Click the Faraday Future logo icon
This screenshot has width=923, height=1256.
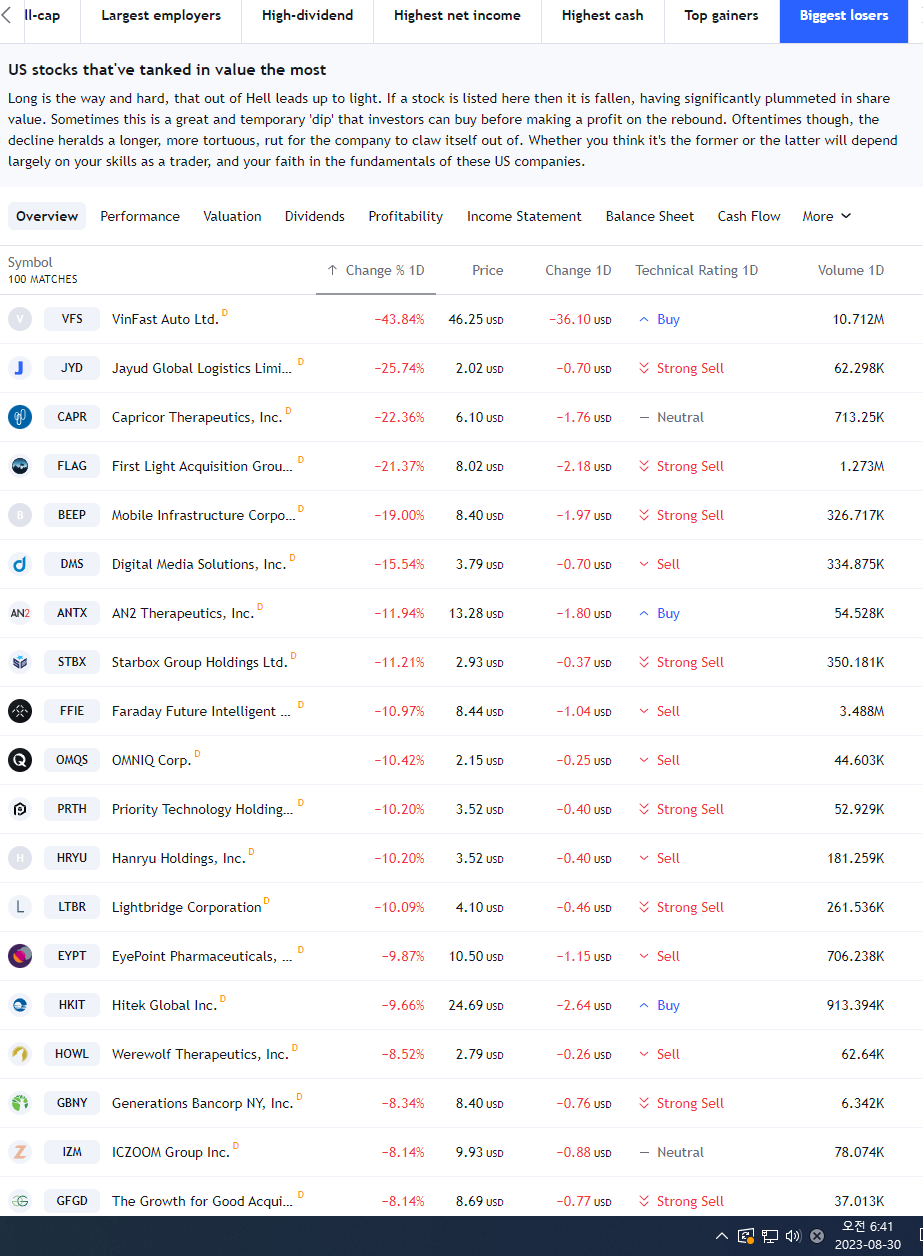tap(20, 711)
